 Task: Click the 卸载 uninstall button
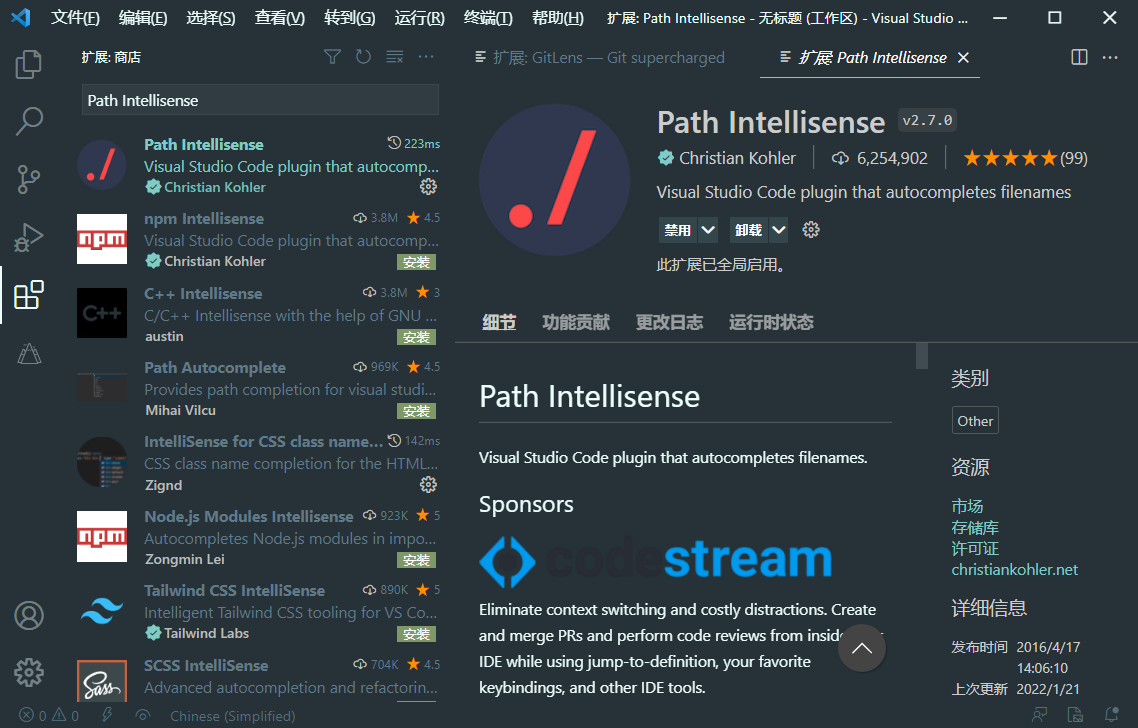748,230
